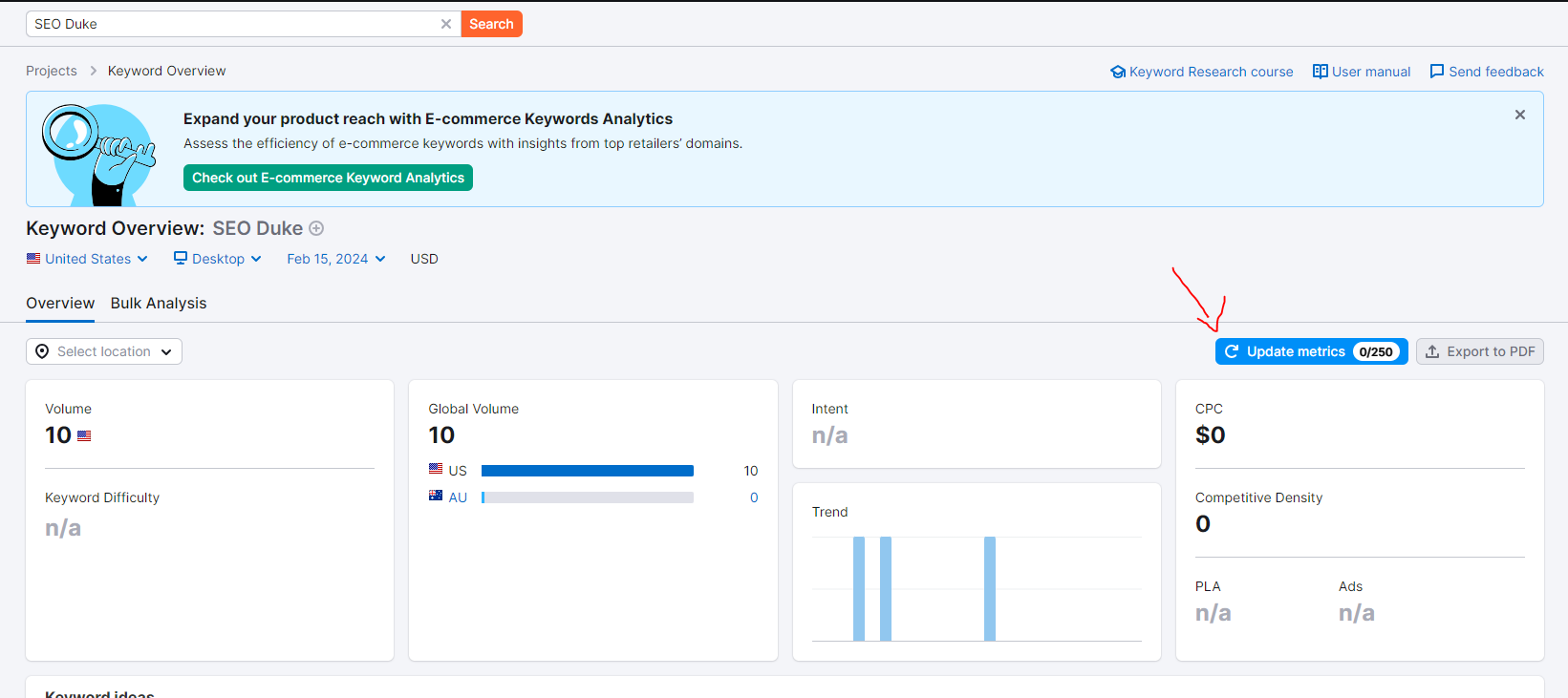Click the Update metrics button

point(1311,351)
